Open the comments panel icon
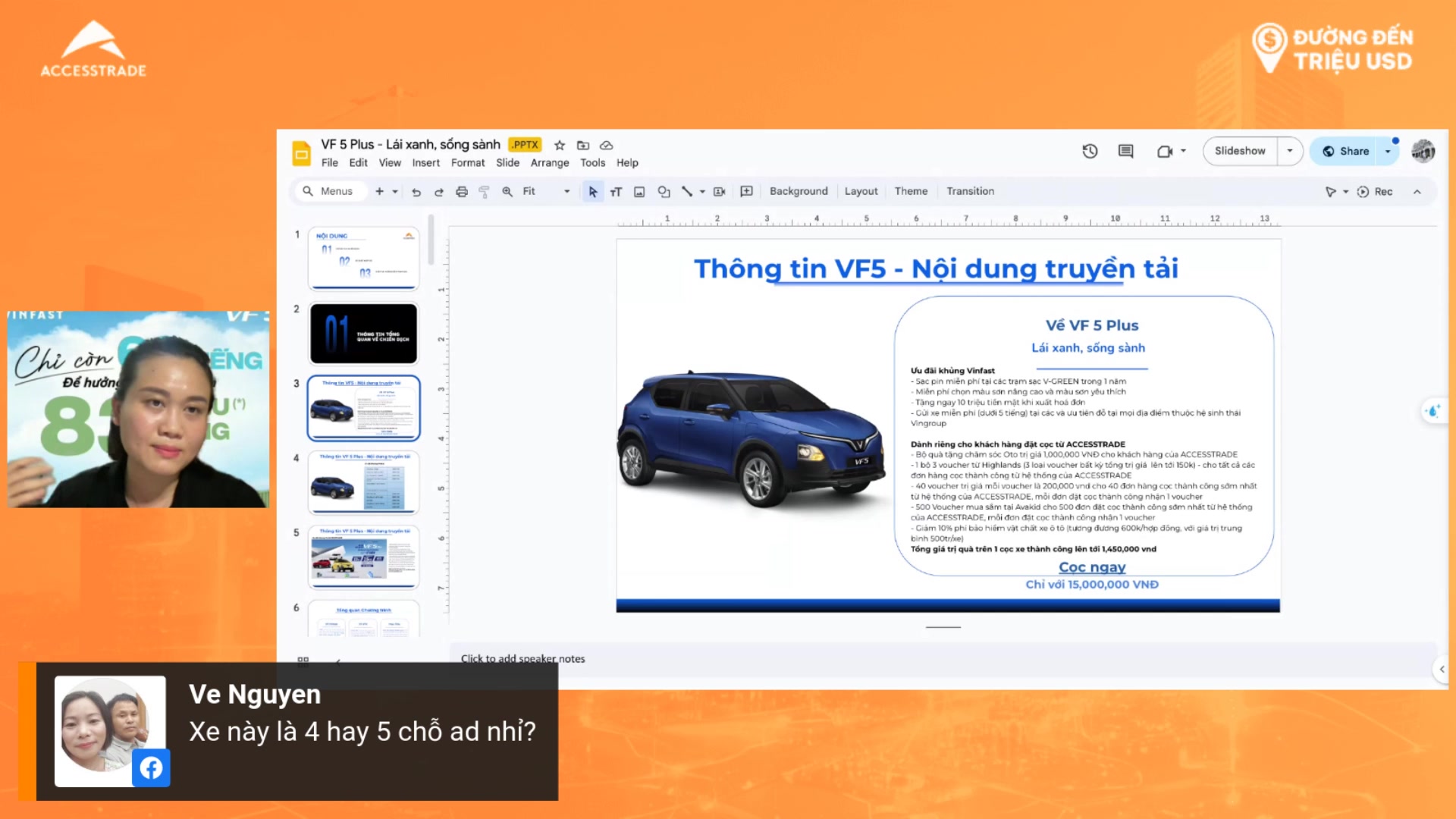1456x819 pixels. tap(1126, 151)
